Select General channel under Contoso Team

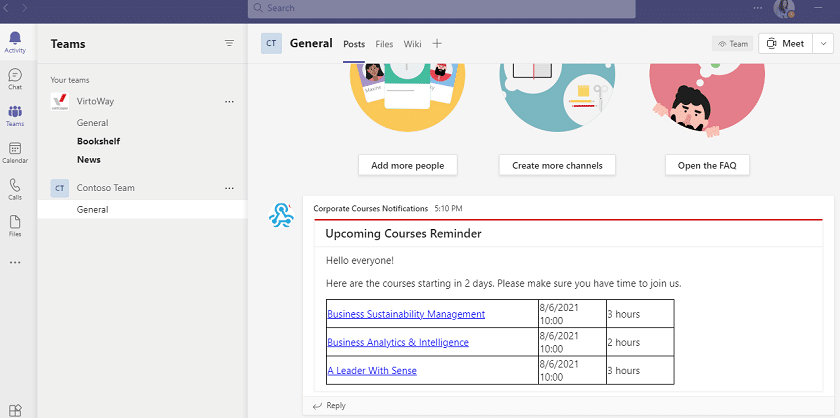coord(142,210)
